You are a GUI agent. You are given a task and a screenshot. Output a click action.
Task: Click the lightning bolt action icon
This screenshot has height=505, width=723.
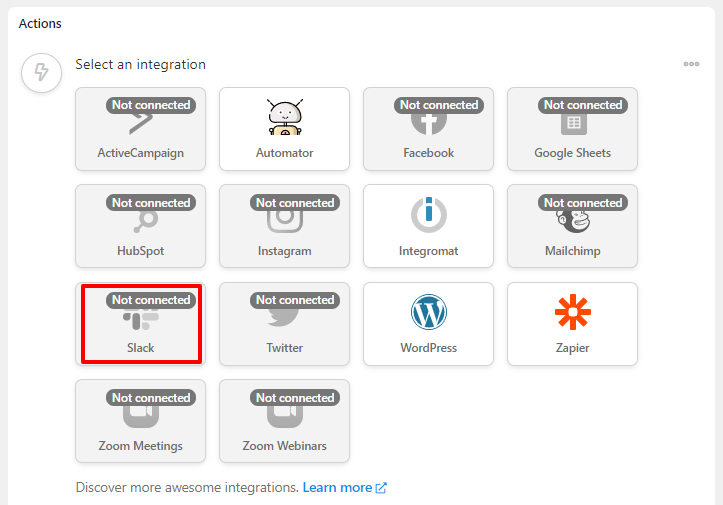click(41, 72)
